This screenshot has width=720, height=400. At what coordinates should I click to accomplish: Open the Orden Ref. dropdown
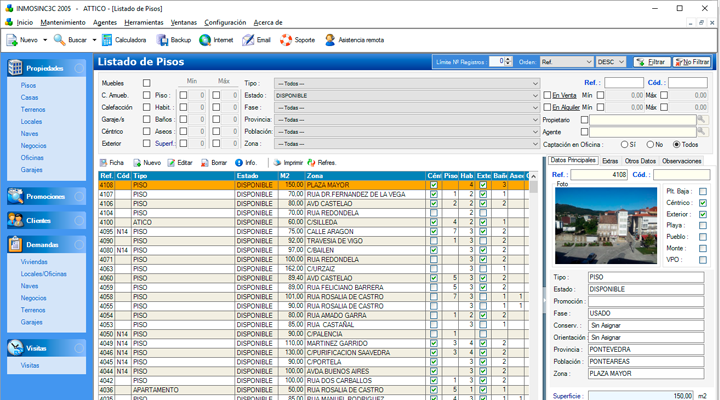tap(566, 62)
